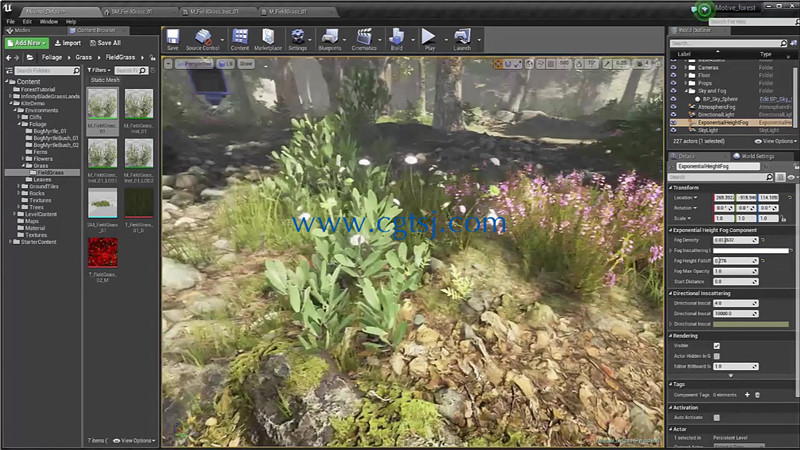Screen dimensions: 800x450
Task: Open Play options dropdown arrow
Action: click(446, 40)
